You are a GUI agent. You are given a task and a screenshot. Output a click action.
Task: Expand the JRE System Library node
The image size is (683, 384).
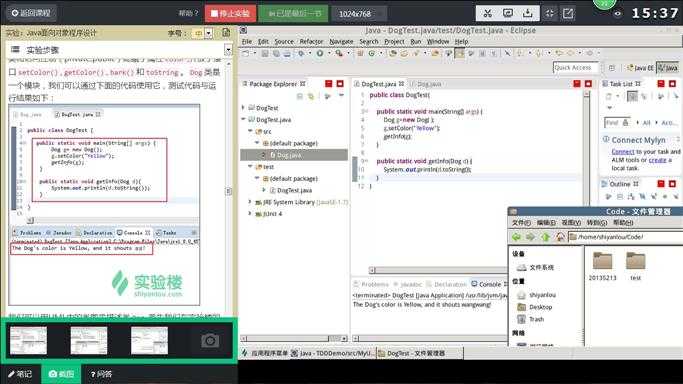click(x=250, y=202)
